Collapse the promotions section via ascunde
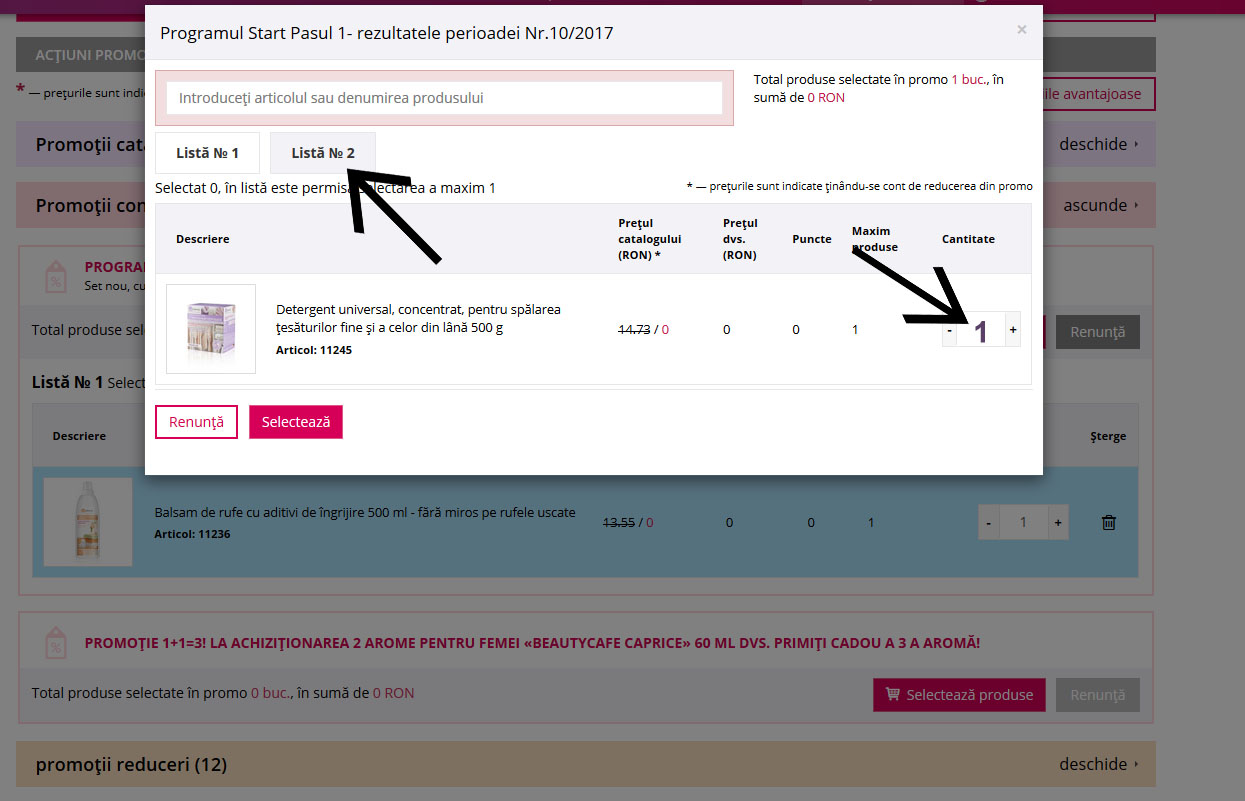The image size is (1245, 801). click(x=1101, y=205)
